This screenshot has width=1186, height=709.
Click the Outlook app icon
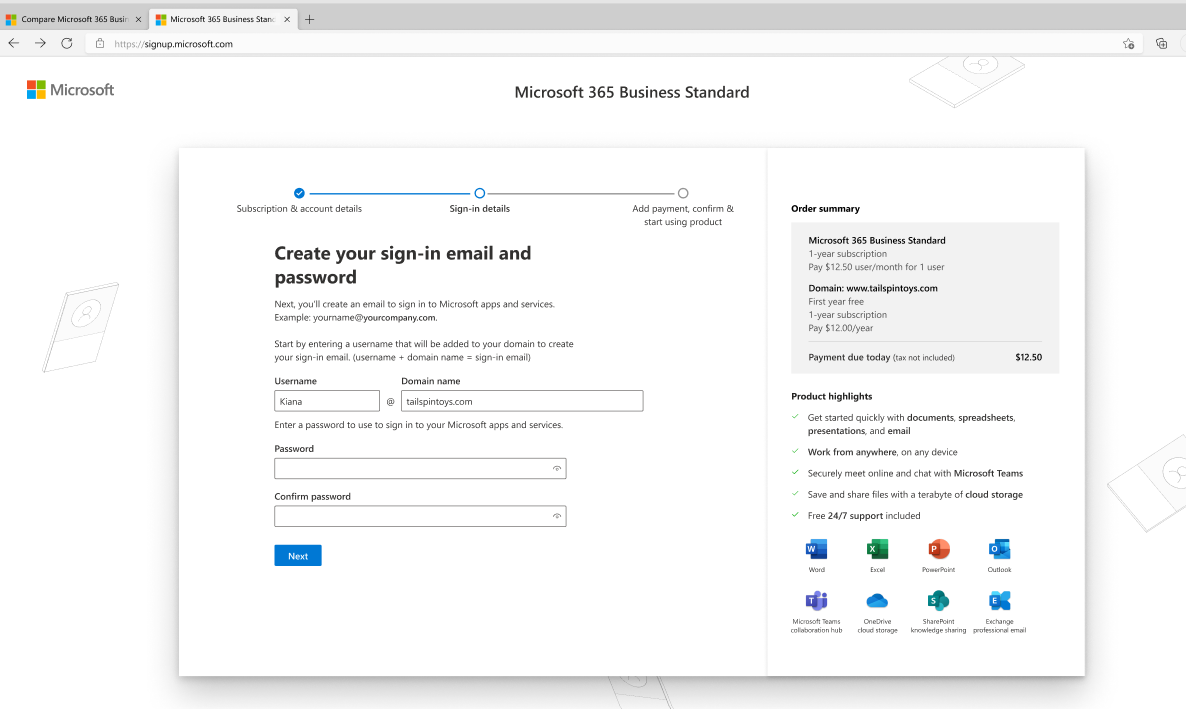[x=999, y=549]
